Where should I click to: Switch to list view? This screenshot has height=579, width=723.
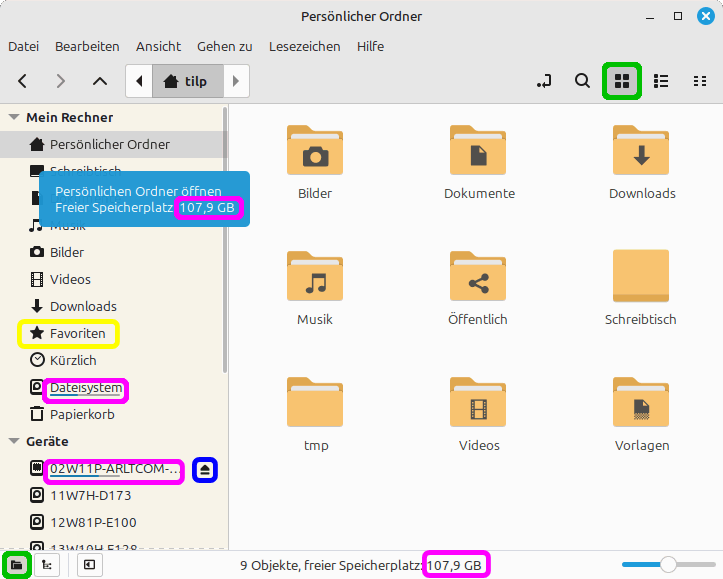point(660,81)
